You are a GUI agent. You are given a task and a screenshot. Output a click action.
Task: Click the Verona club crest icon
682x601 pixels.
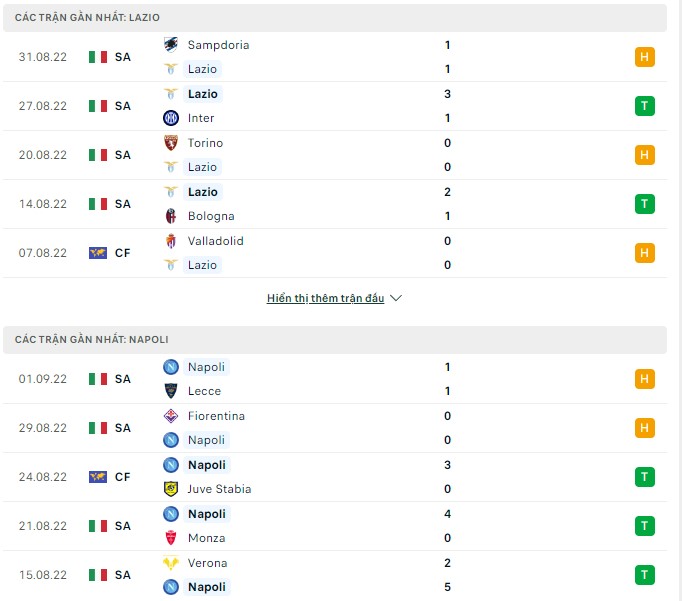point(170,563)
